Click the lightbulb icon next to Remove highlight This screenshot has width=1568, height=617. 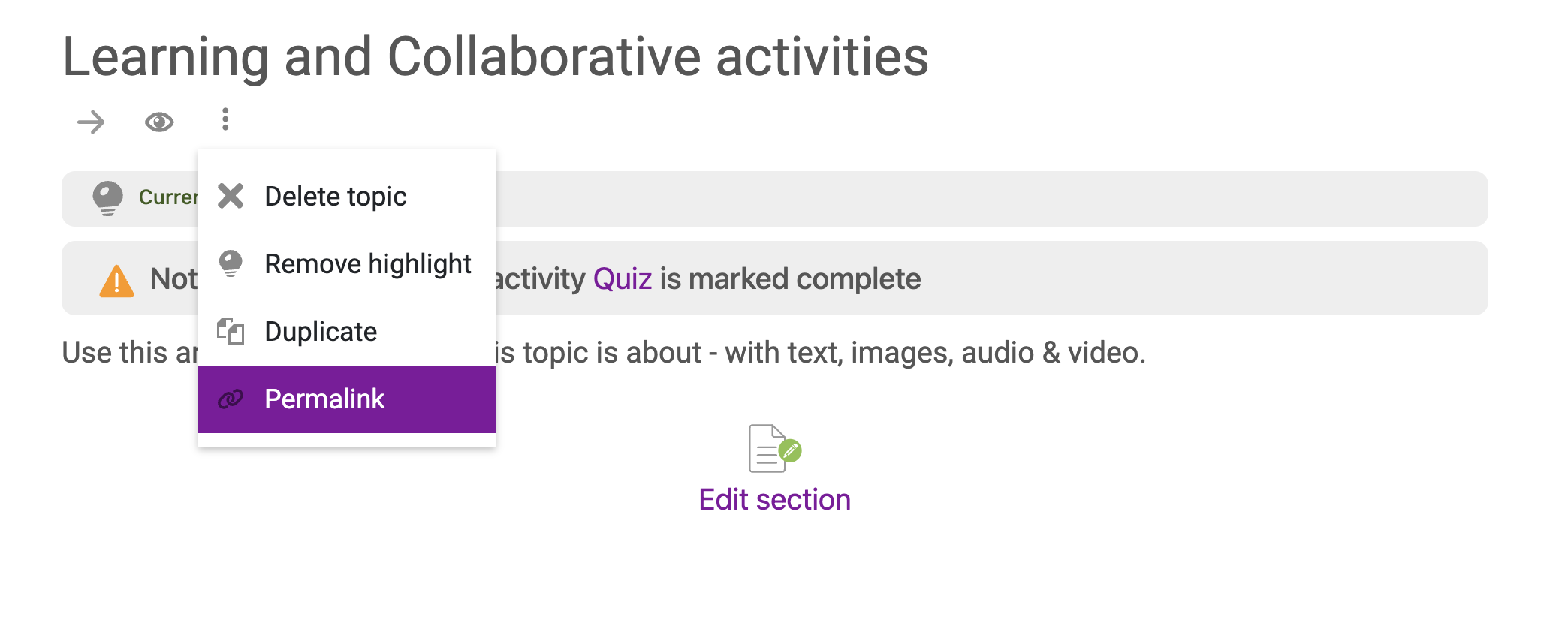[x=231, y=263]
